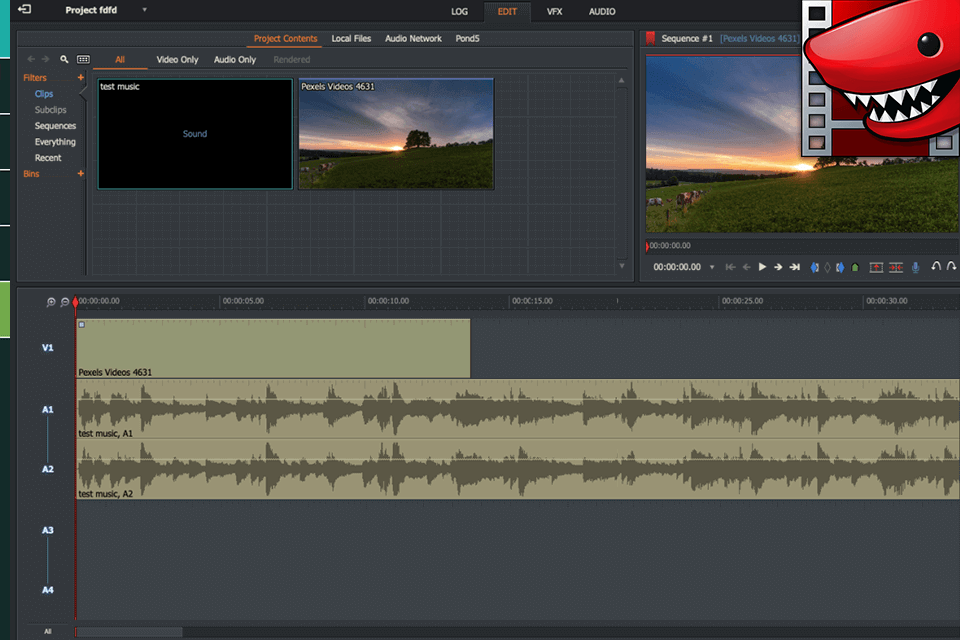Click the viewer scrub bar timecode strip
Screen dimensions: 960x640
coord(802,246)
